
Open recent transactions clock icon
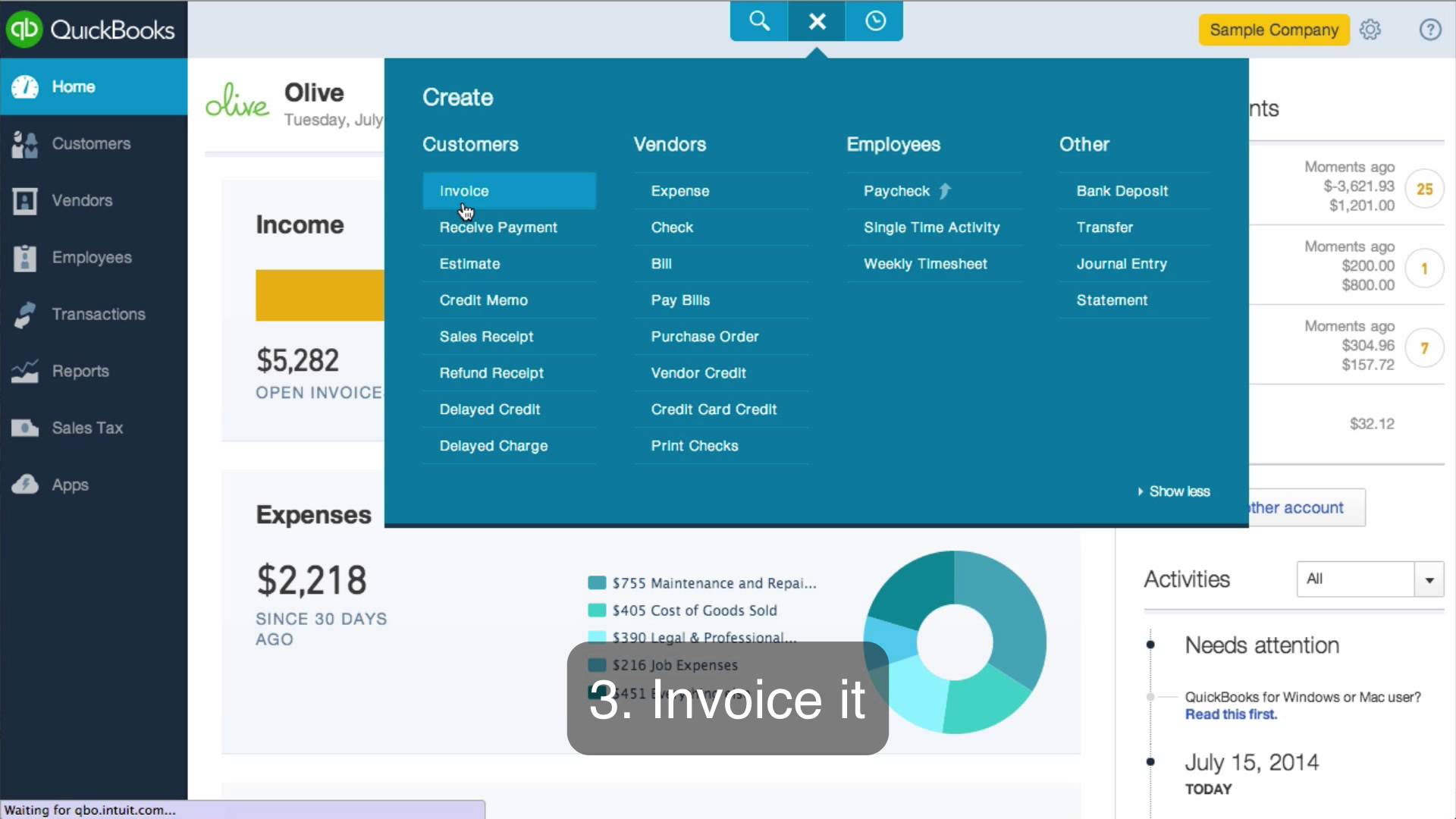tap(874, 20)
